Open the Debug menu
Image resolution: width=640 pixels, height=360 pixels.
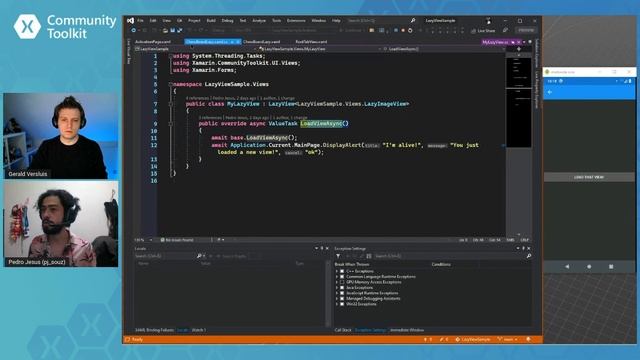227,20
